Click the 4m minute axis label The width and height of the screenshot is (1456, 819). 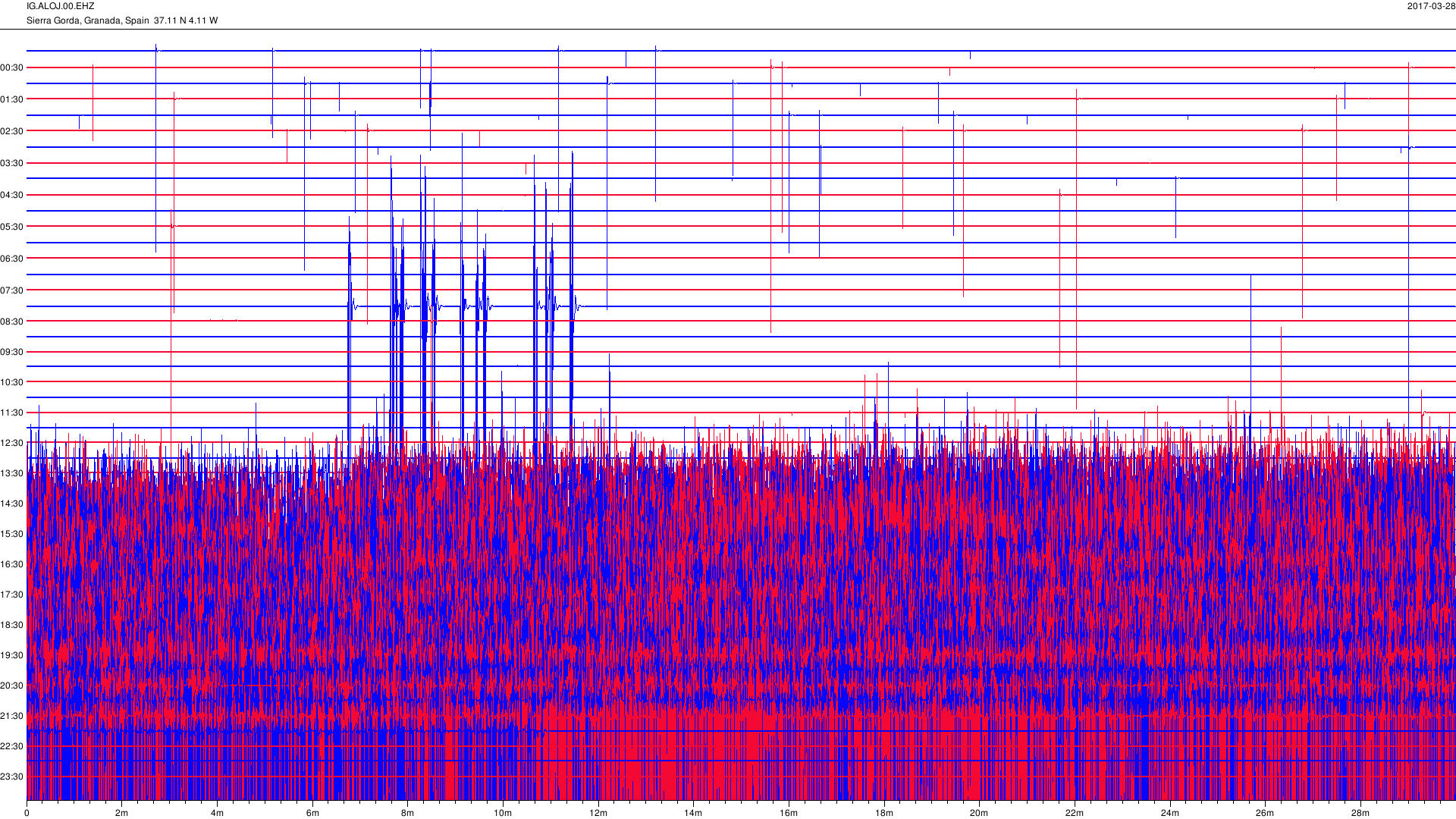tap(217, 813)
